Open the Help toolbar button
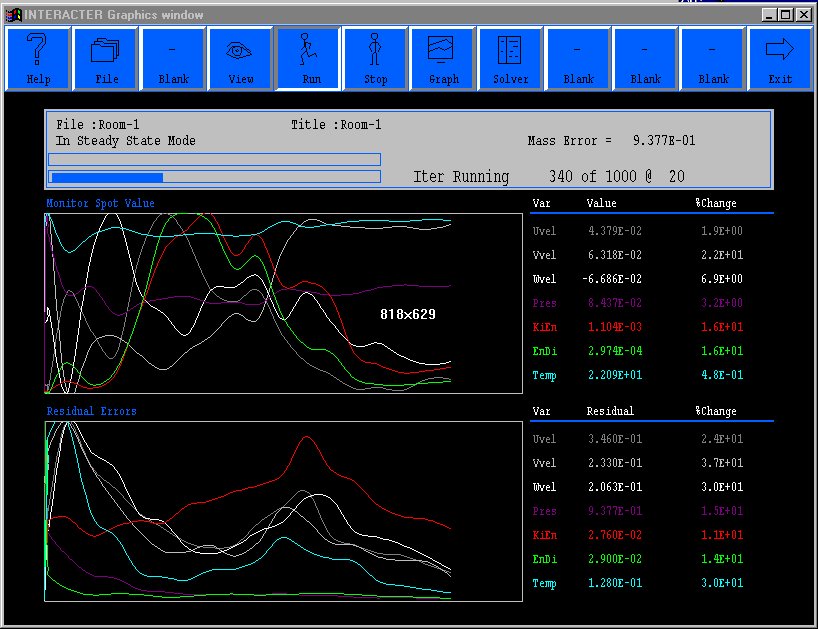 pyautogui.click(x=38, y=59)
